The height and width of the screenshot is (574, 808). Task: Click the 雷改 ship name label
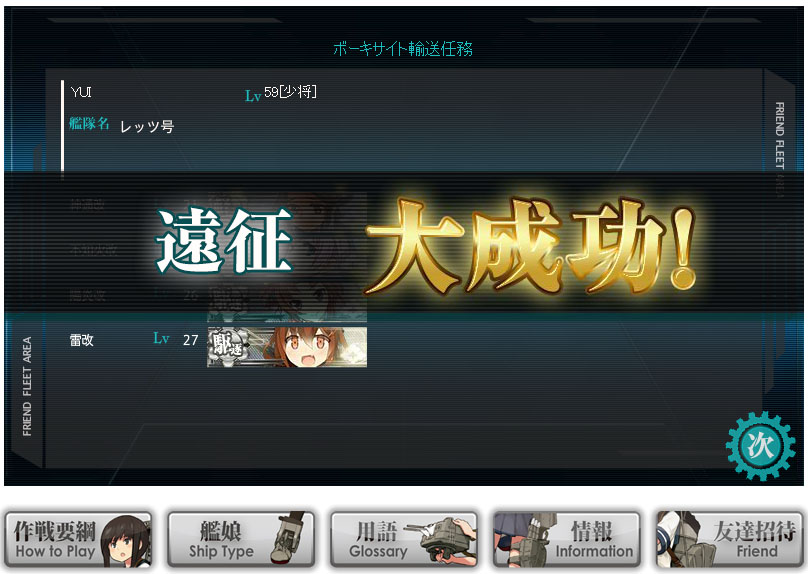(x=81, y=340)
